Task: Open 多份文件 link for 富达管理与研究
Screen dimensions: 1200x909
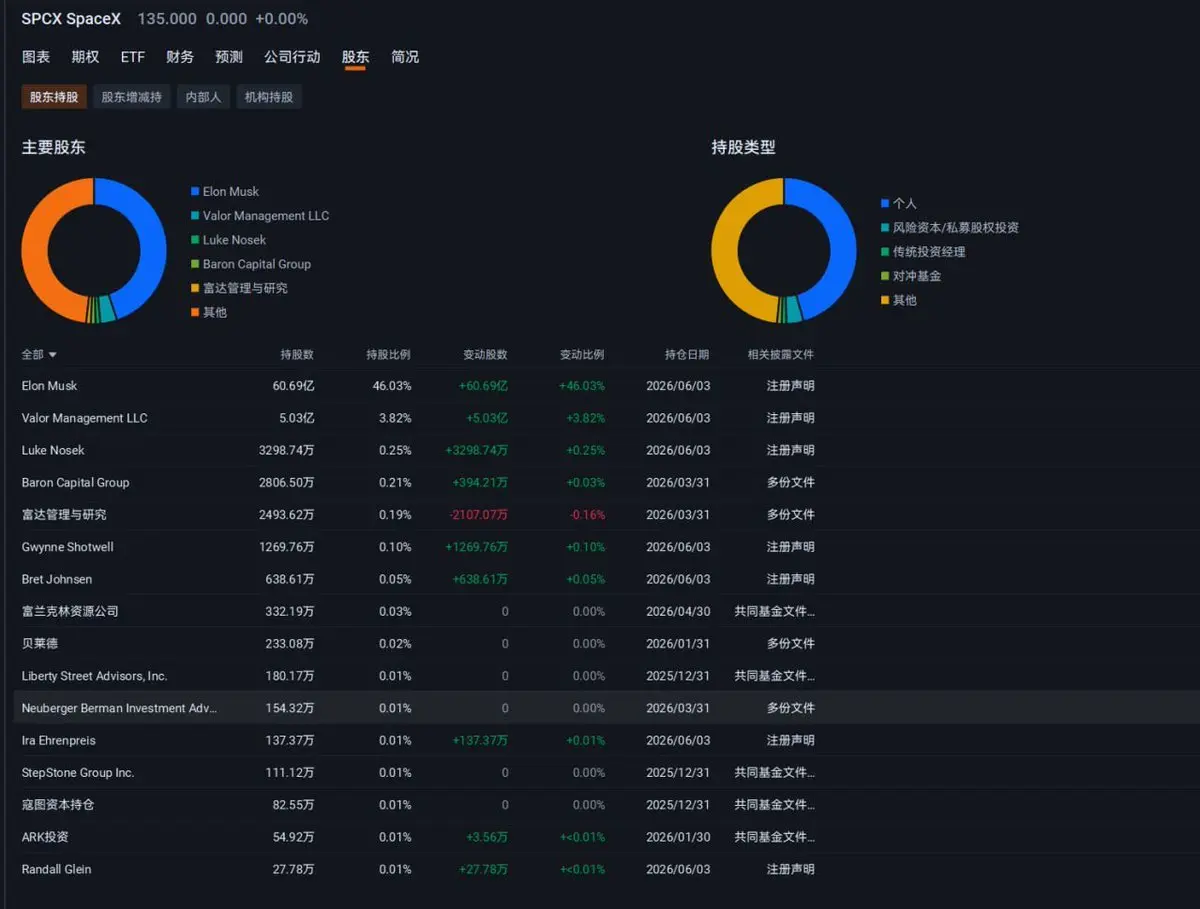Action: [791, 515]
